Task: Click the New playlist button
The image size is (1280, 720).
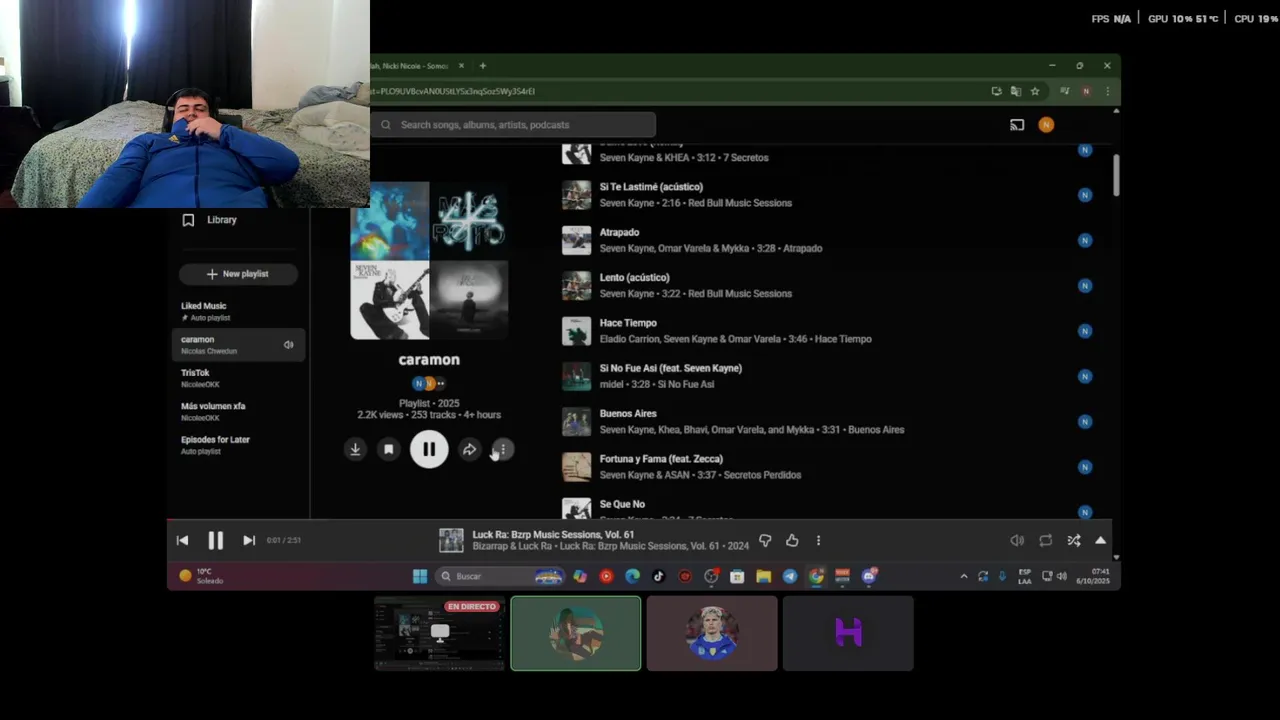Action: point(238,274)
